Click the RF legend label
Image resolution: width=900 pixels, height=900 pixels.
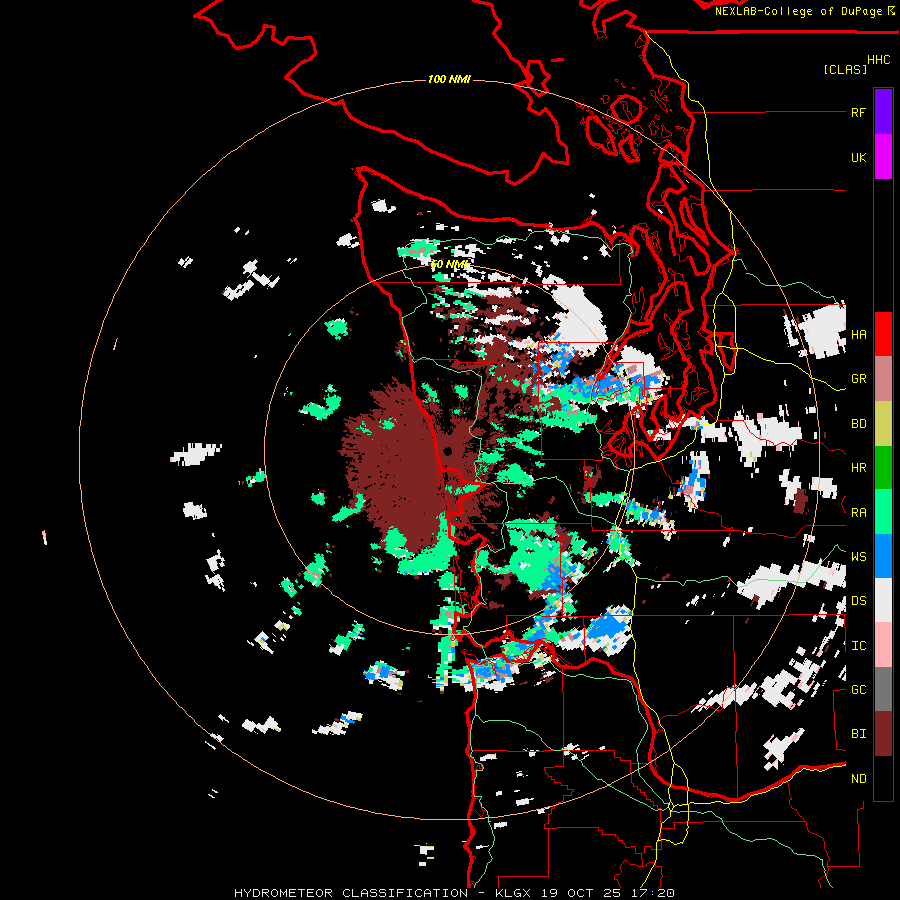(858, 112)
